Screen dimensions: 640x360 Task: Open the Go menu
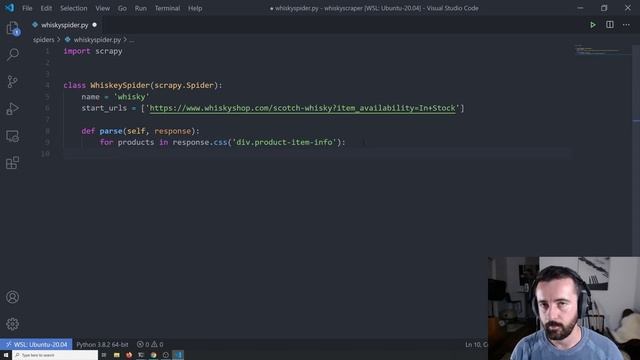point(122,8)
